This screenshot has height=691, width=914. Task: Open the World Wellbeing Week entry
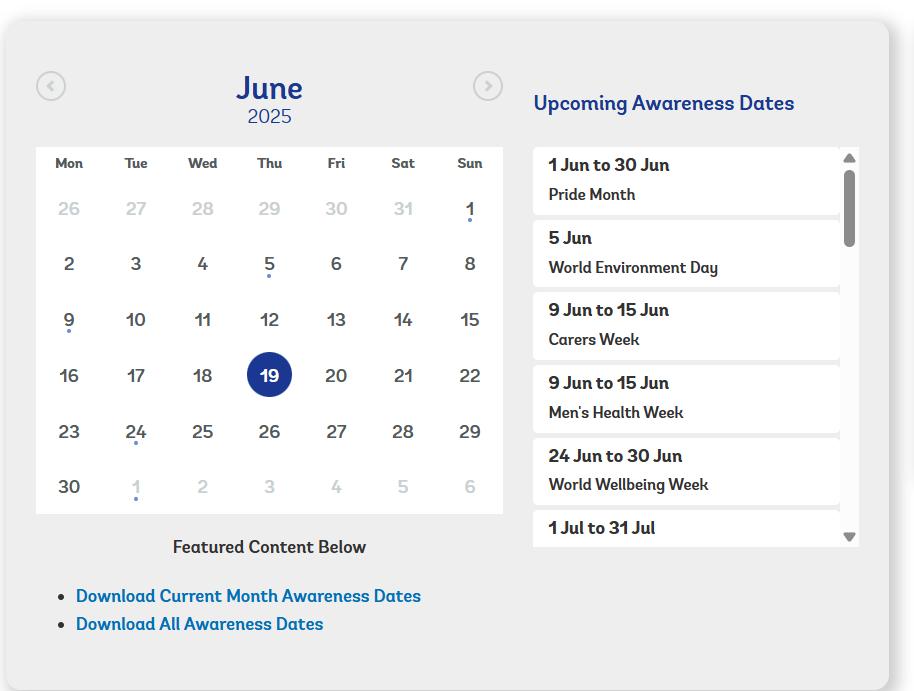[686, 471]
